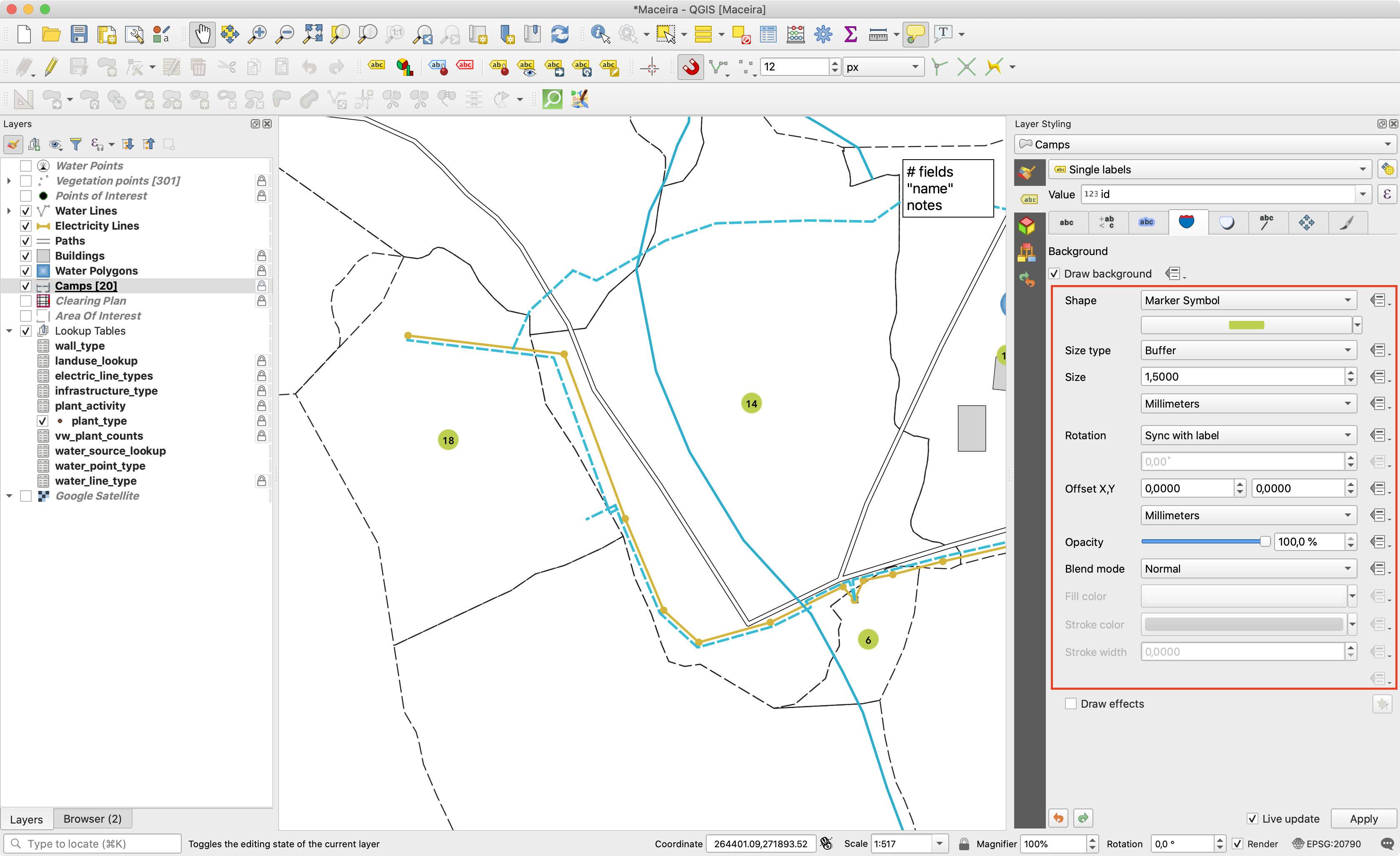Viewport: 1400px width, 856px height.
Task: Click the Refresh map icon
Action: tap(560, 34)
